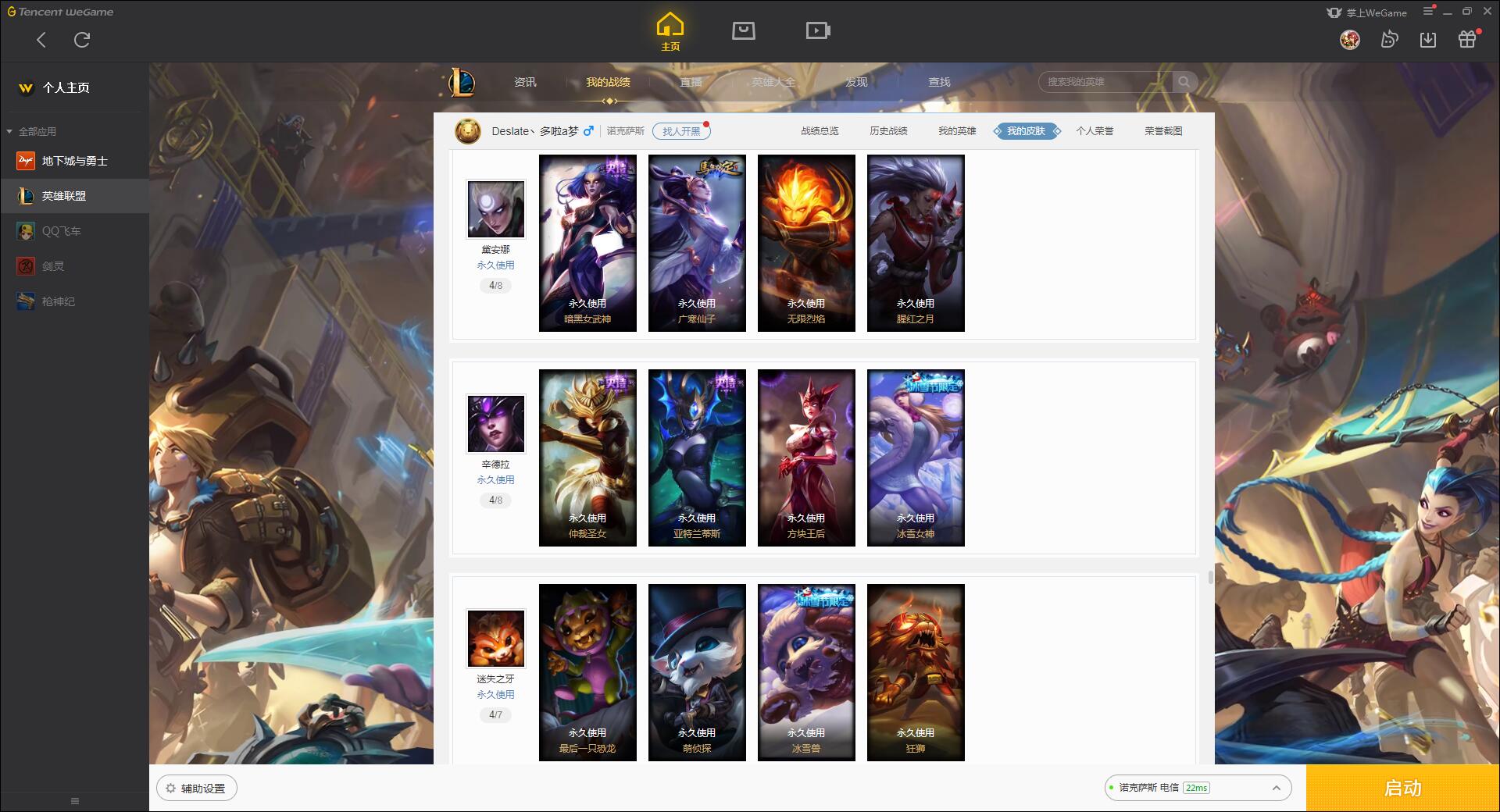Open 狂狮 skin card
The height and width of the screenshot is (812, 1500).
(916, 672)
